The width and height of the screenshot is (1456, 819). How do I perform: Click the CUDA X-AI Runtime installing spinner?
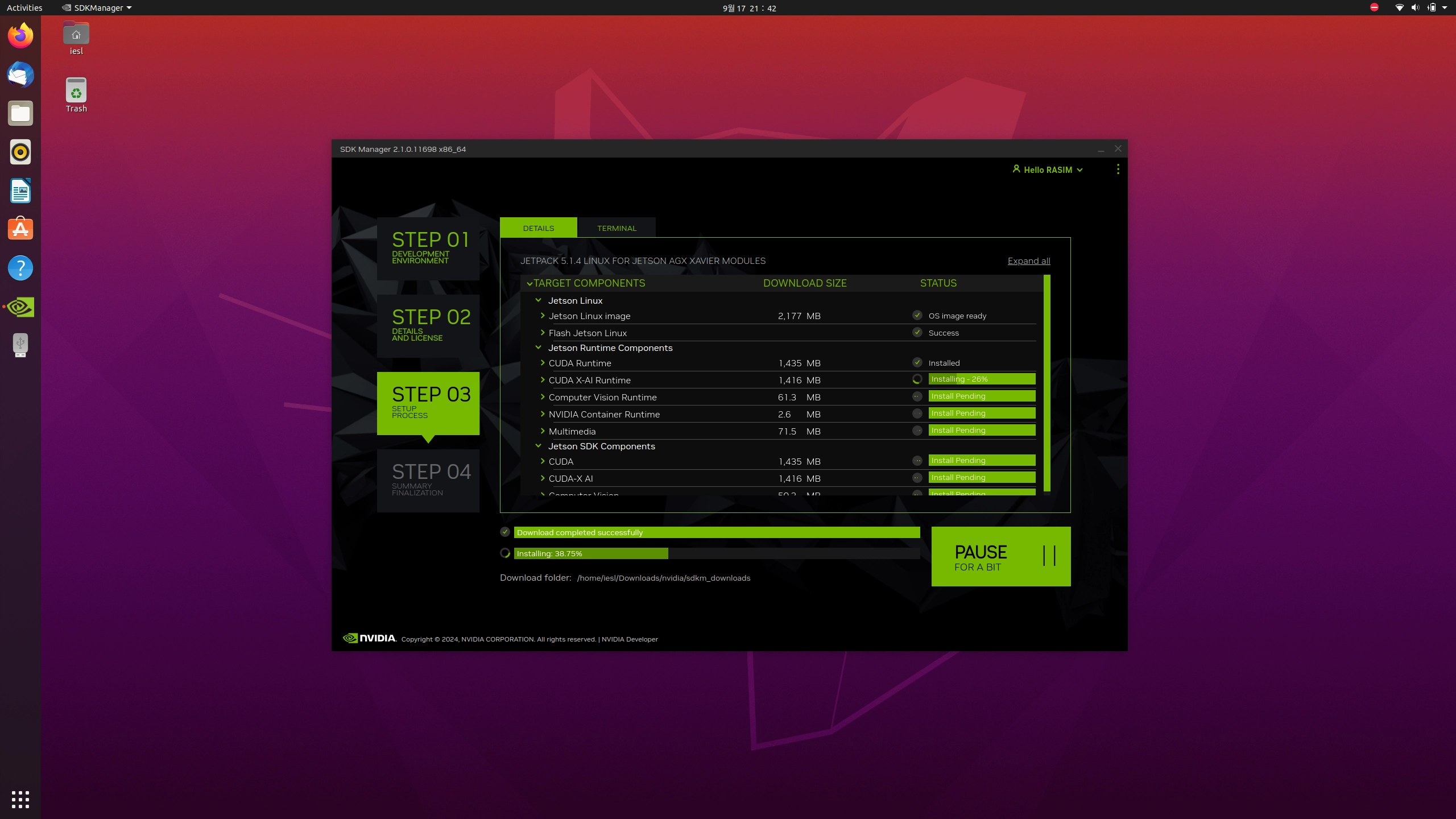pyautogui.click(x=917, y=379)
